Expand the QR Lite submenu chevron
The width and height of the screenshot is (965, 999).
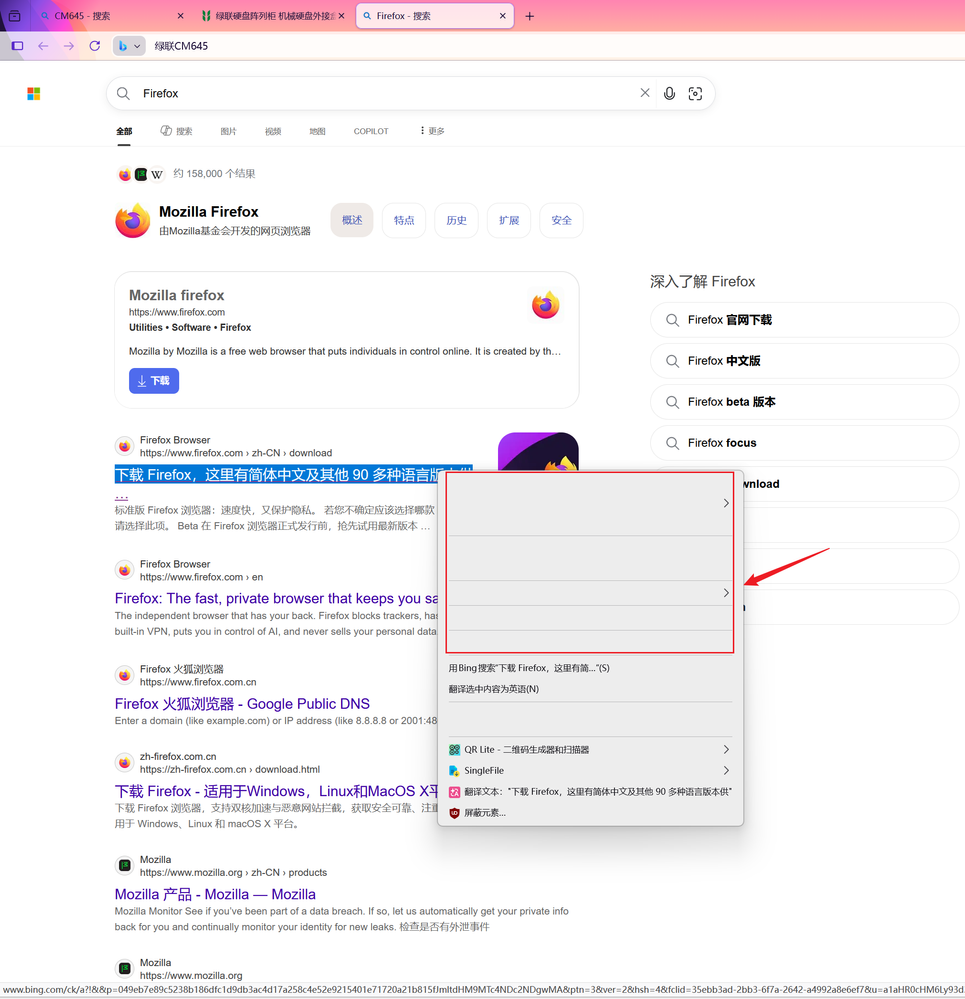click(726, 750)
